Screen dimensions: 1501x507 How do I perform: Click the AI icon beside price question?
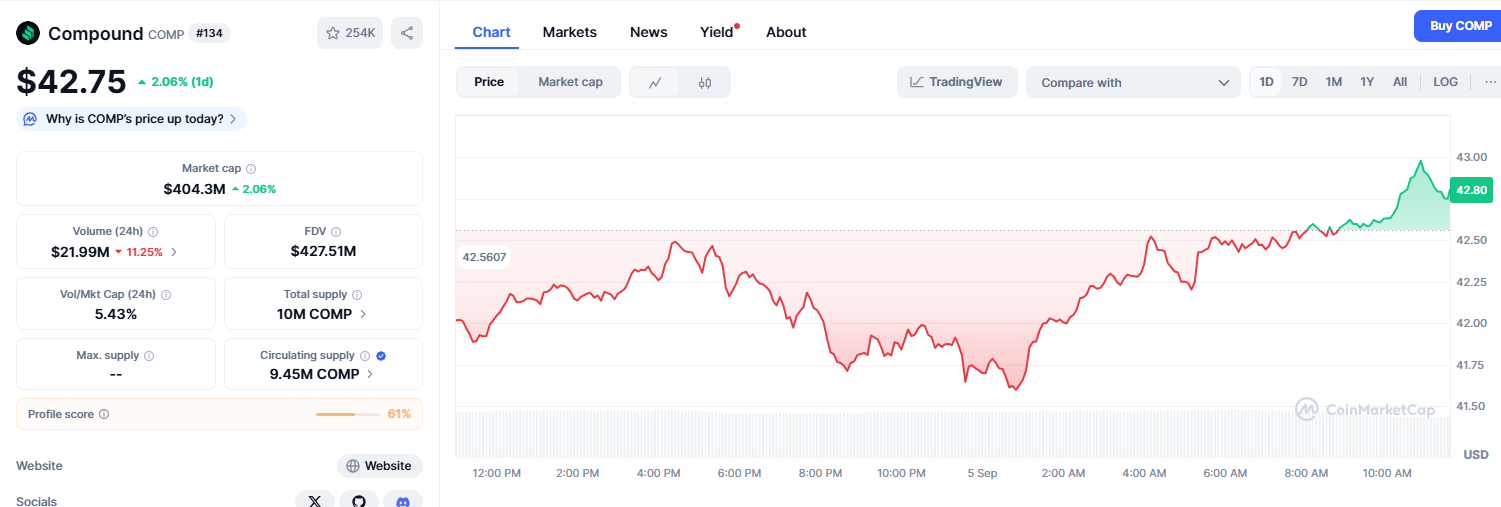click(30, 119)
